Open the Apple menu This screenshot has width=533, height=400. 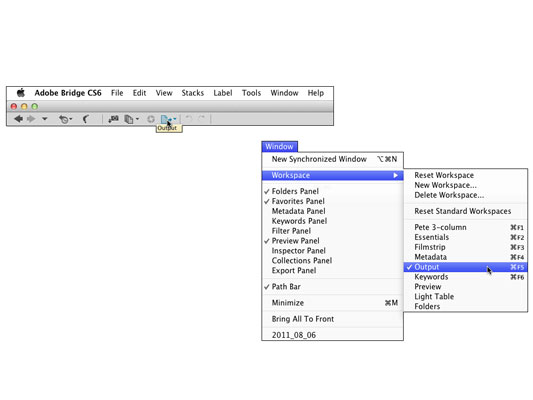click(x=21, y=93)
